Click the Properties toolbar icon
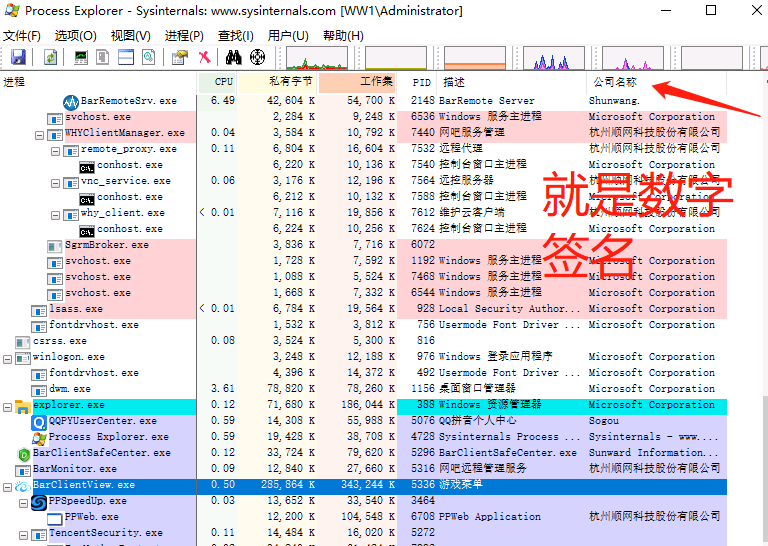 click(179, 58)
